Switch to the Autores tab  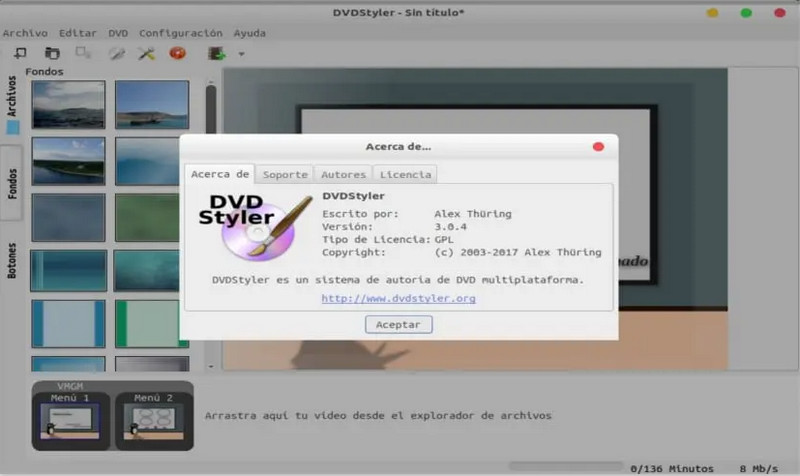click(x=343, y=174)
